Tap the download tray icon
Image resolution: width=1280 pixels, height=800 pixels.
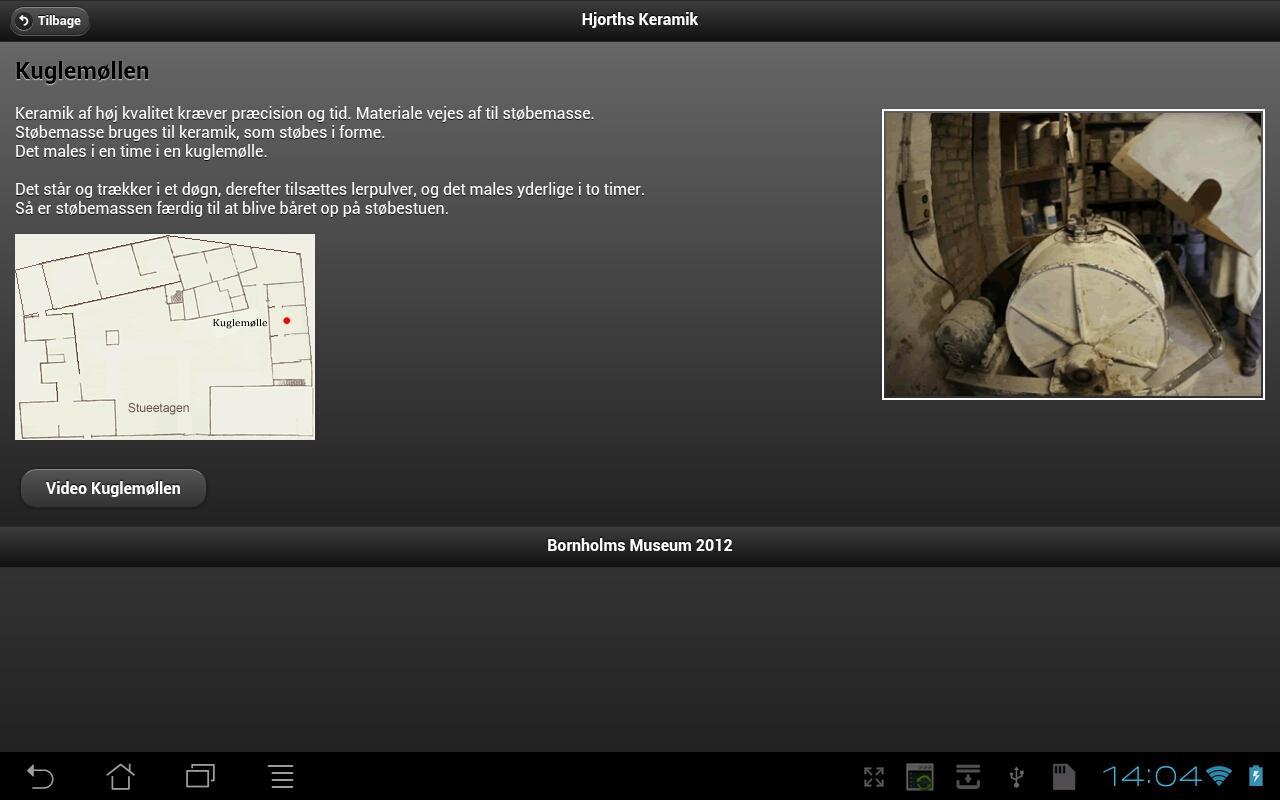(968, 777)
